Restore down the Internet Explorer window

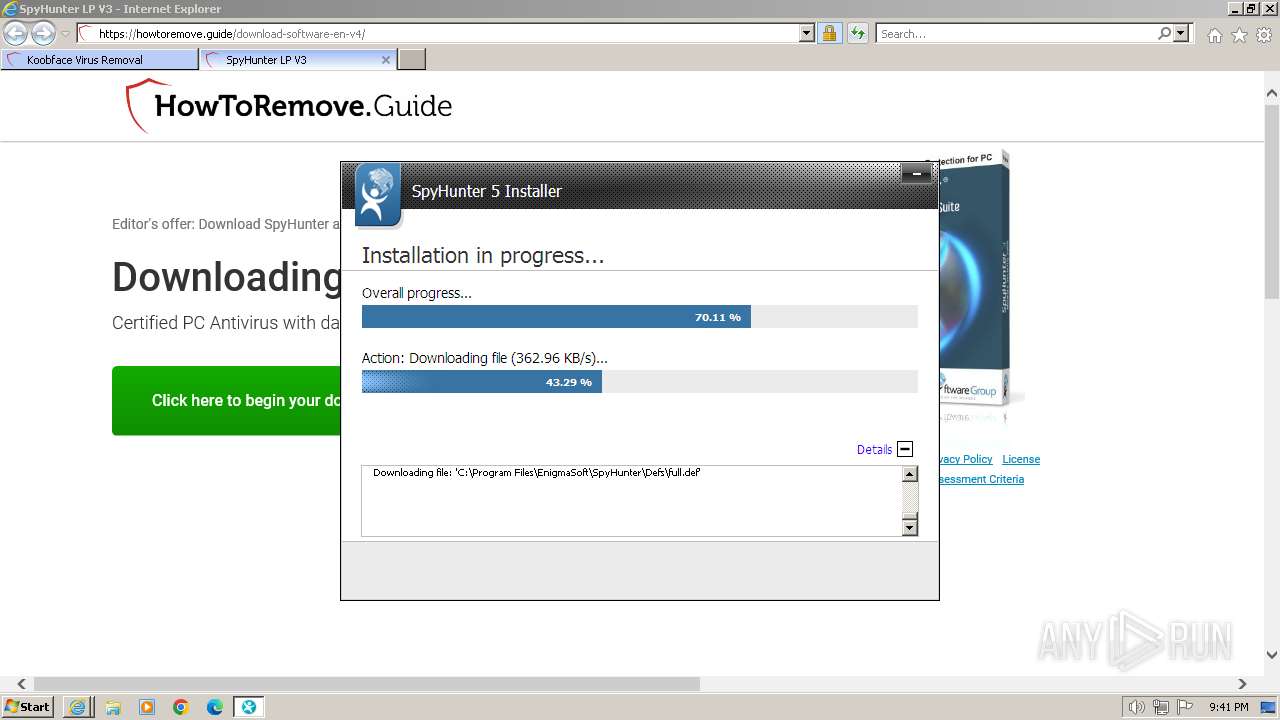click(x=1251, y=9)
